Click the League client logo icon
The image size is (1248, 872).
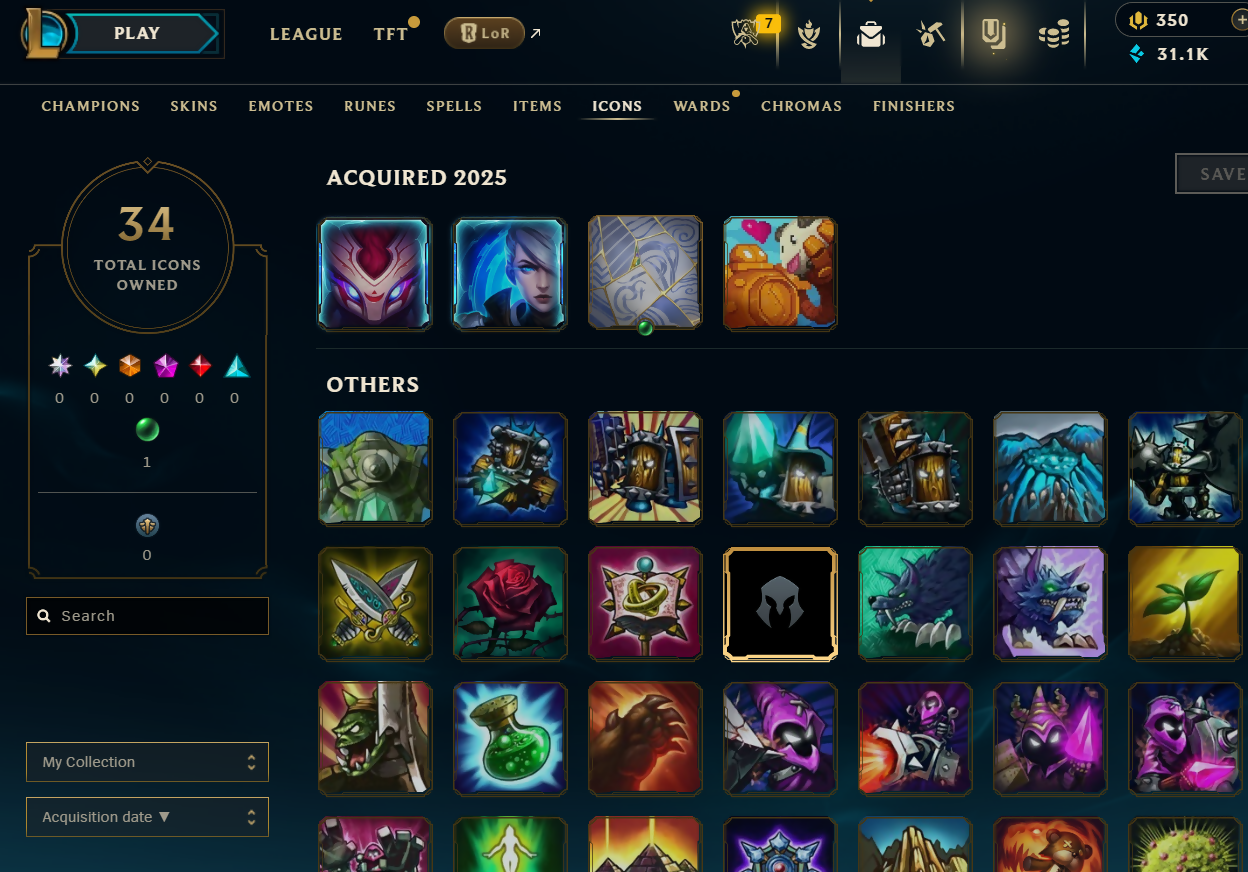[x=44, y=33]
